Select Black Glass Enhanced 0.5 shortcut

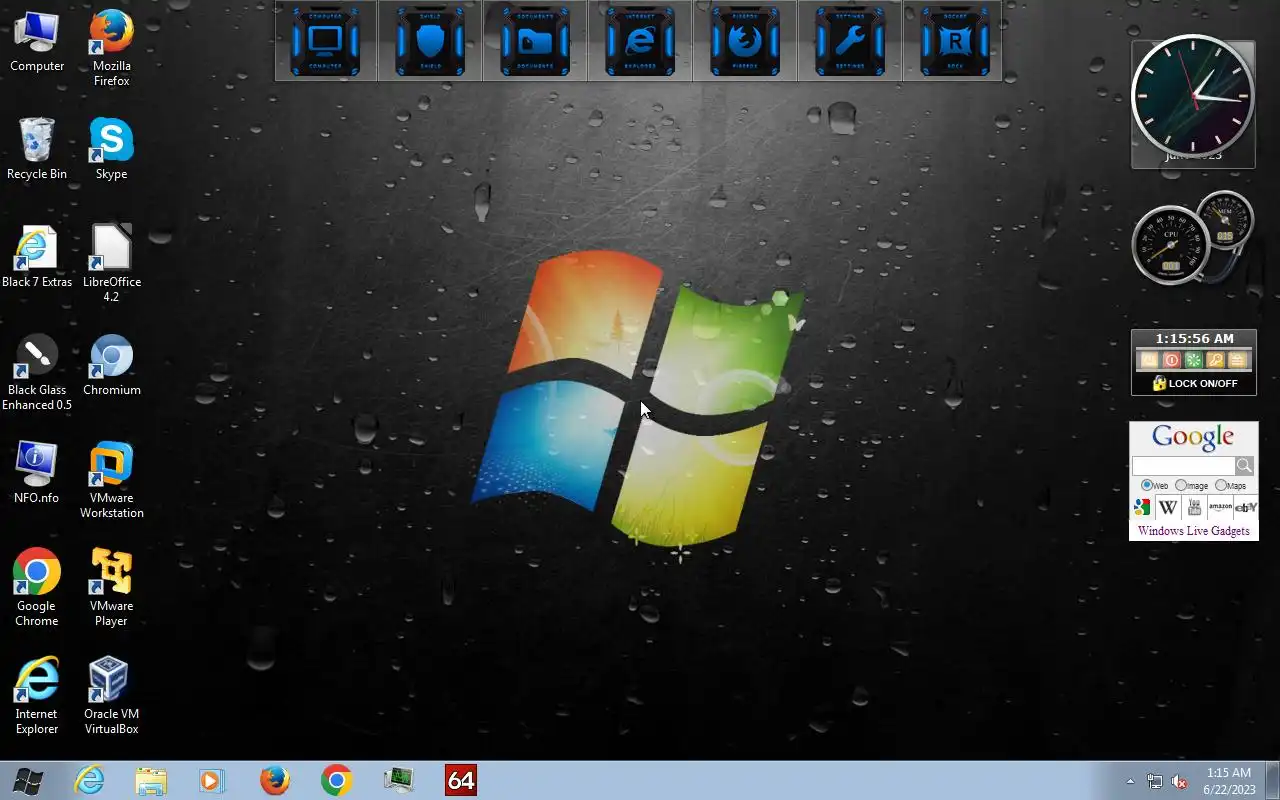(x=37, y=373)
